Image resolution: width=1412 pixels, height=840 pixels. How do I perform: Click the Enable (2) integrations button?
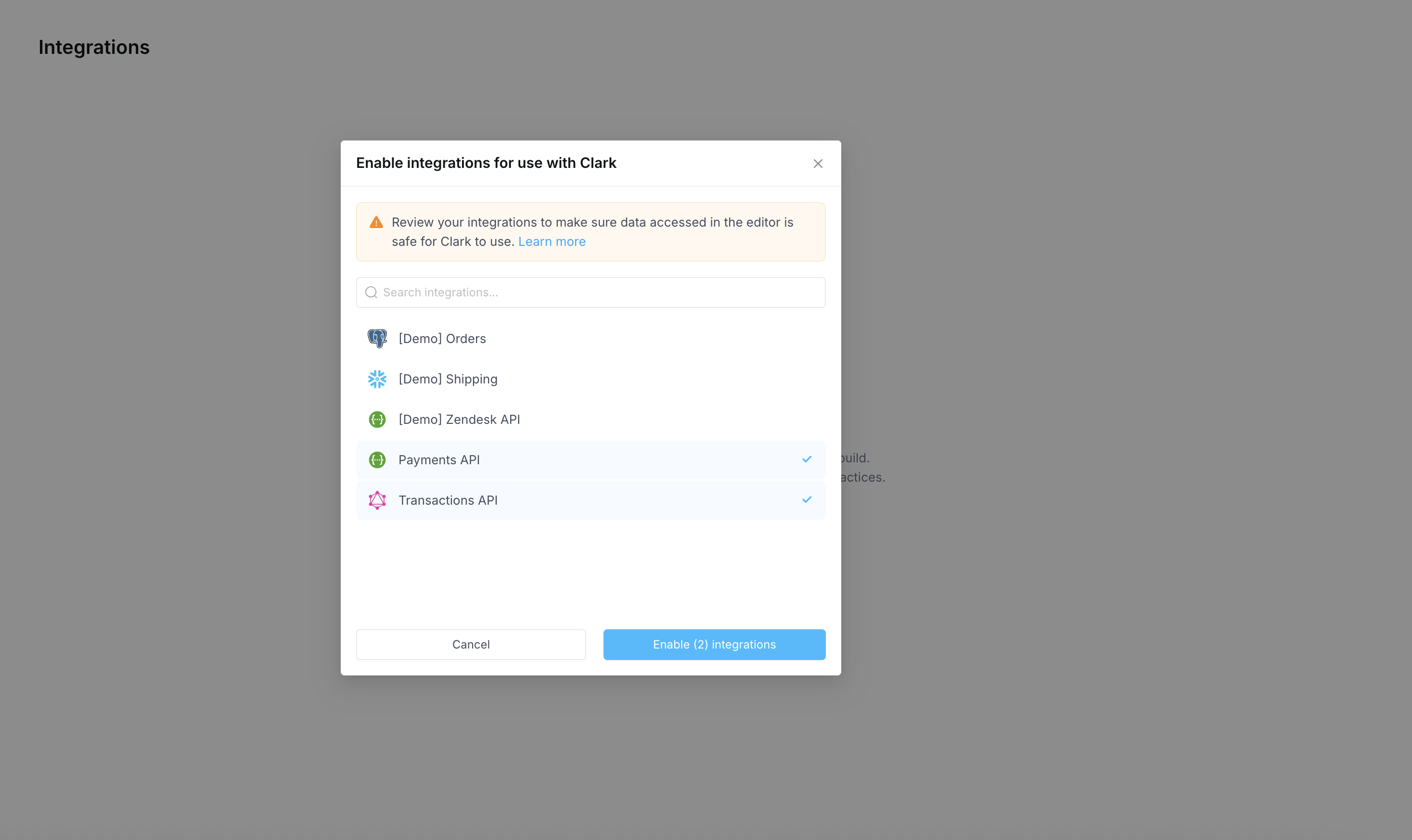click(714, 644)
